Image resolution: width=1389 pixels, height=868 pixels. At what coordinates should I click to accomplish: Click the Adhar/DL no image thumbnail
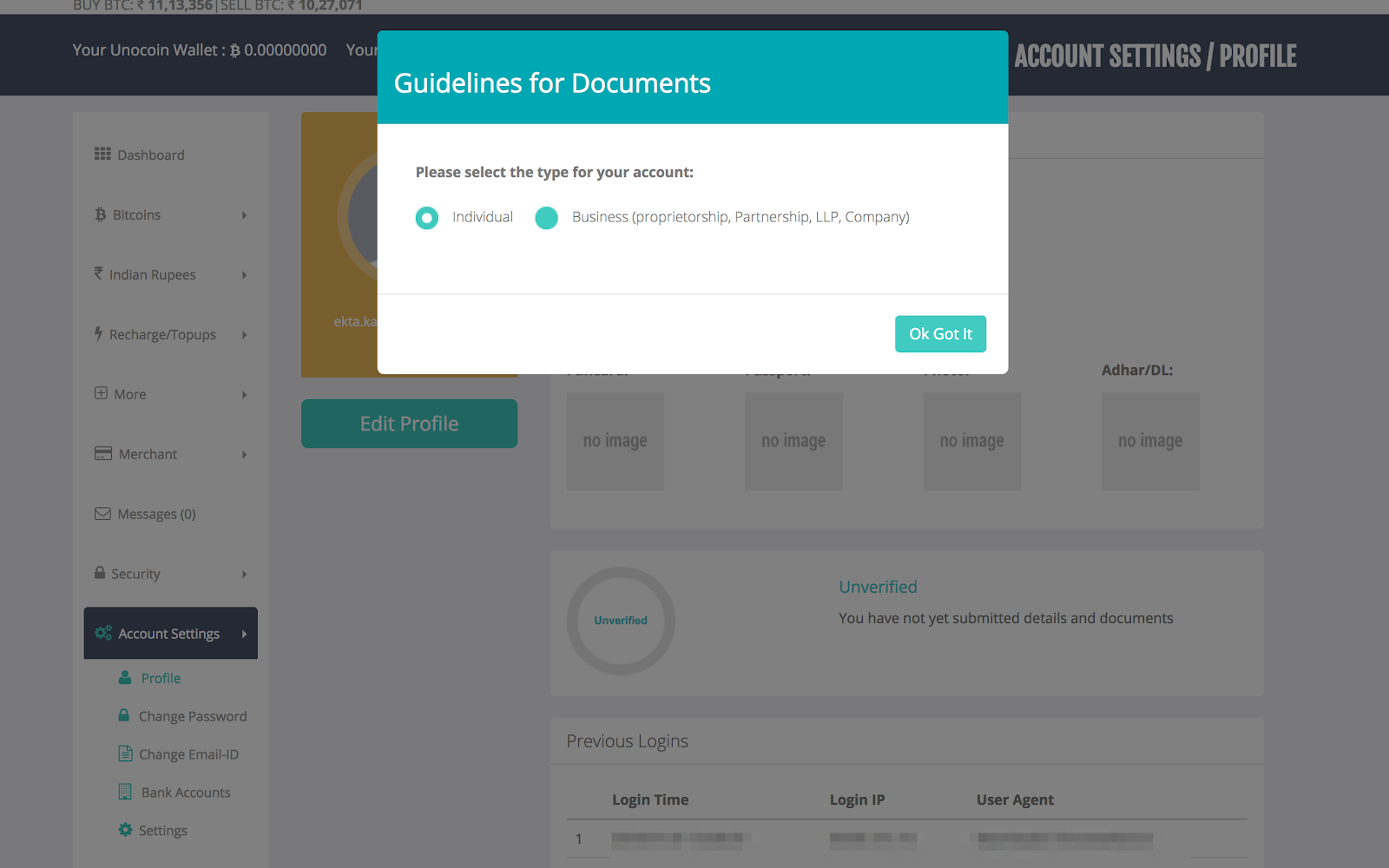point(1150,442)
